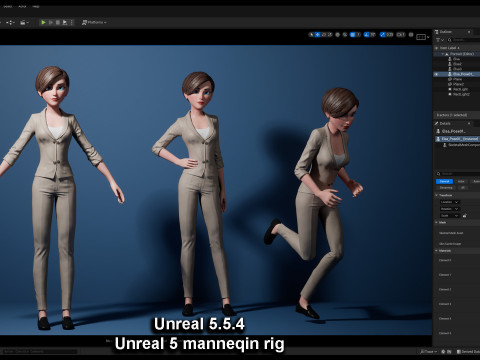Screen dimensions: 480x360
Task: Choose the select-objects cursor tool in viewport
Action: [311, 34]
